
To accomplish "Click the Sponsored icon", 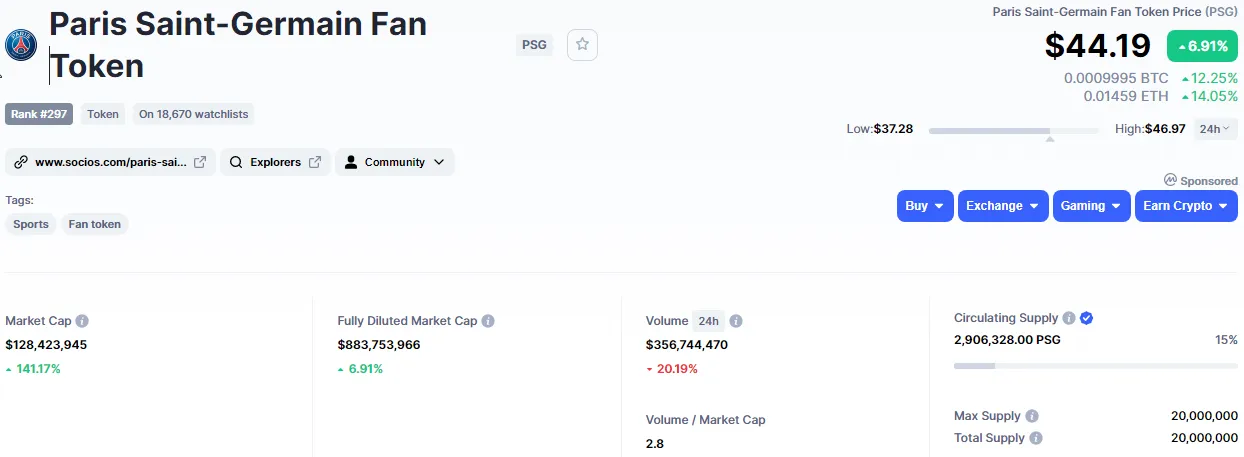I will [1170, 180].
